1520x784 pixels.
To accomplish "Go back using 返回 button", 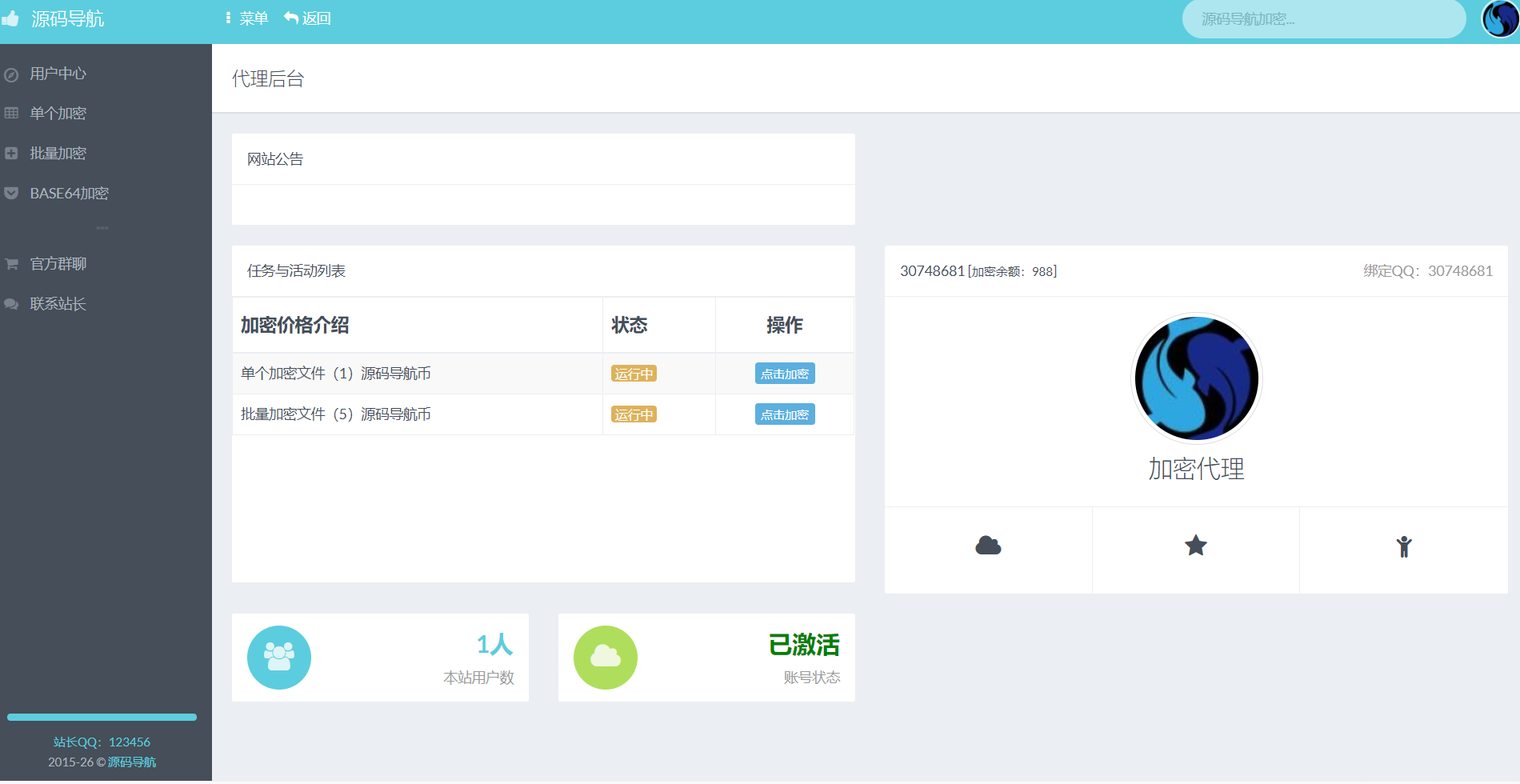I will 308,18.
